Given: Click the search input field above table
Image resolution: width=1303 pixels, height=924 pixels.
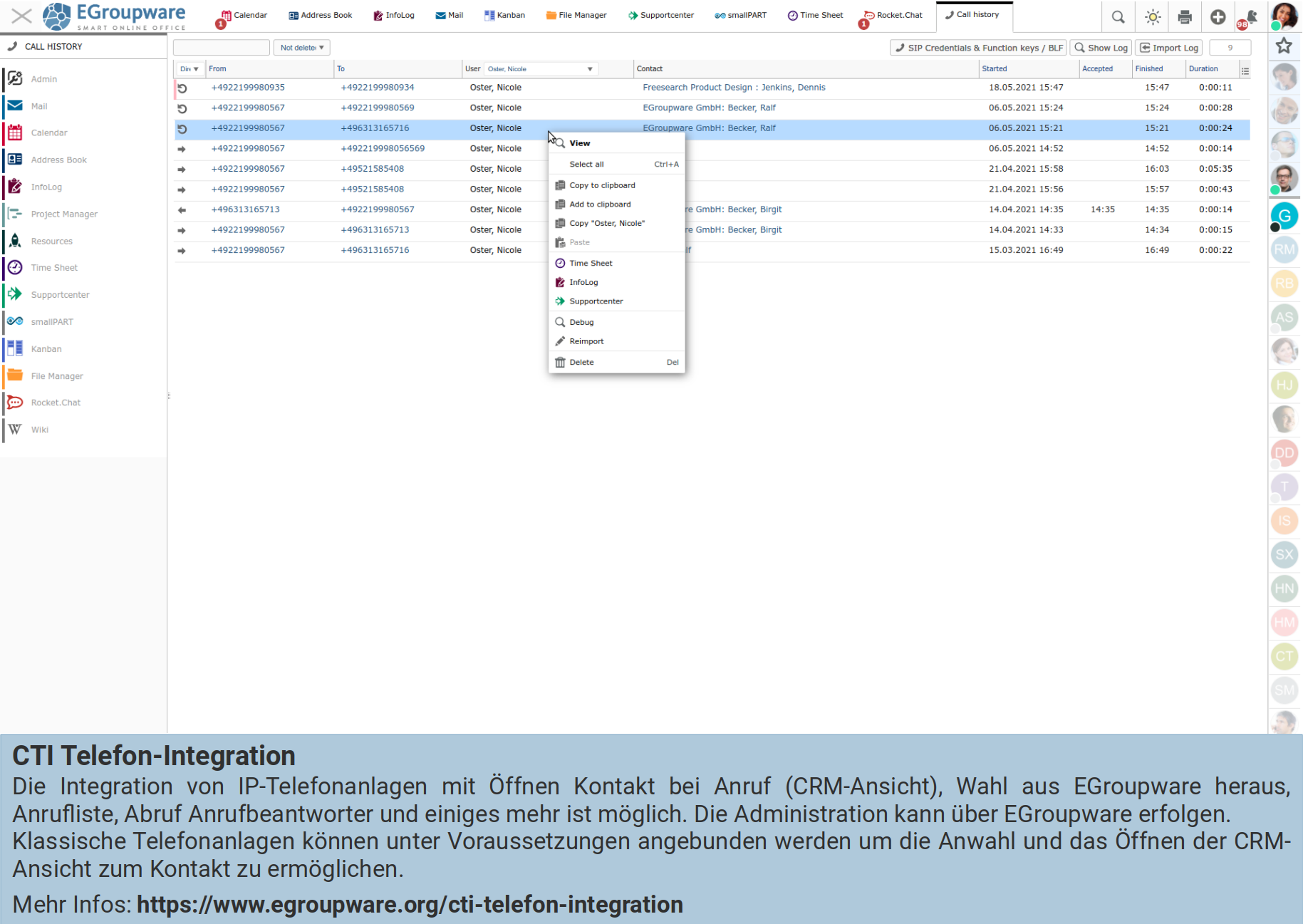Looking at the screenshot, I should coord(221,48).
